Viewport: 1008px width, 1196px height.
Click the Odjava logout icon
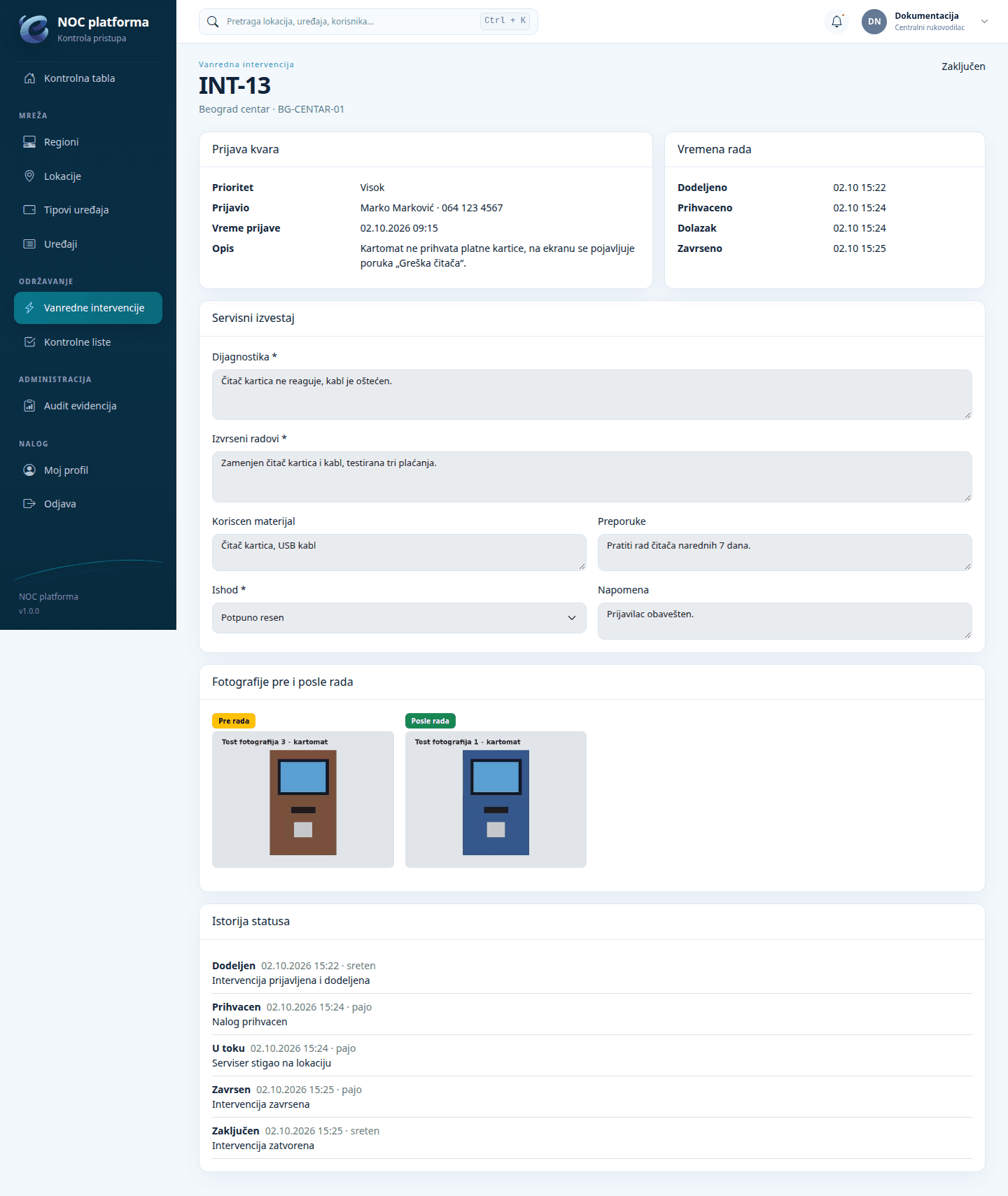click(29, 504)
